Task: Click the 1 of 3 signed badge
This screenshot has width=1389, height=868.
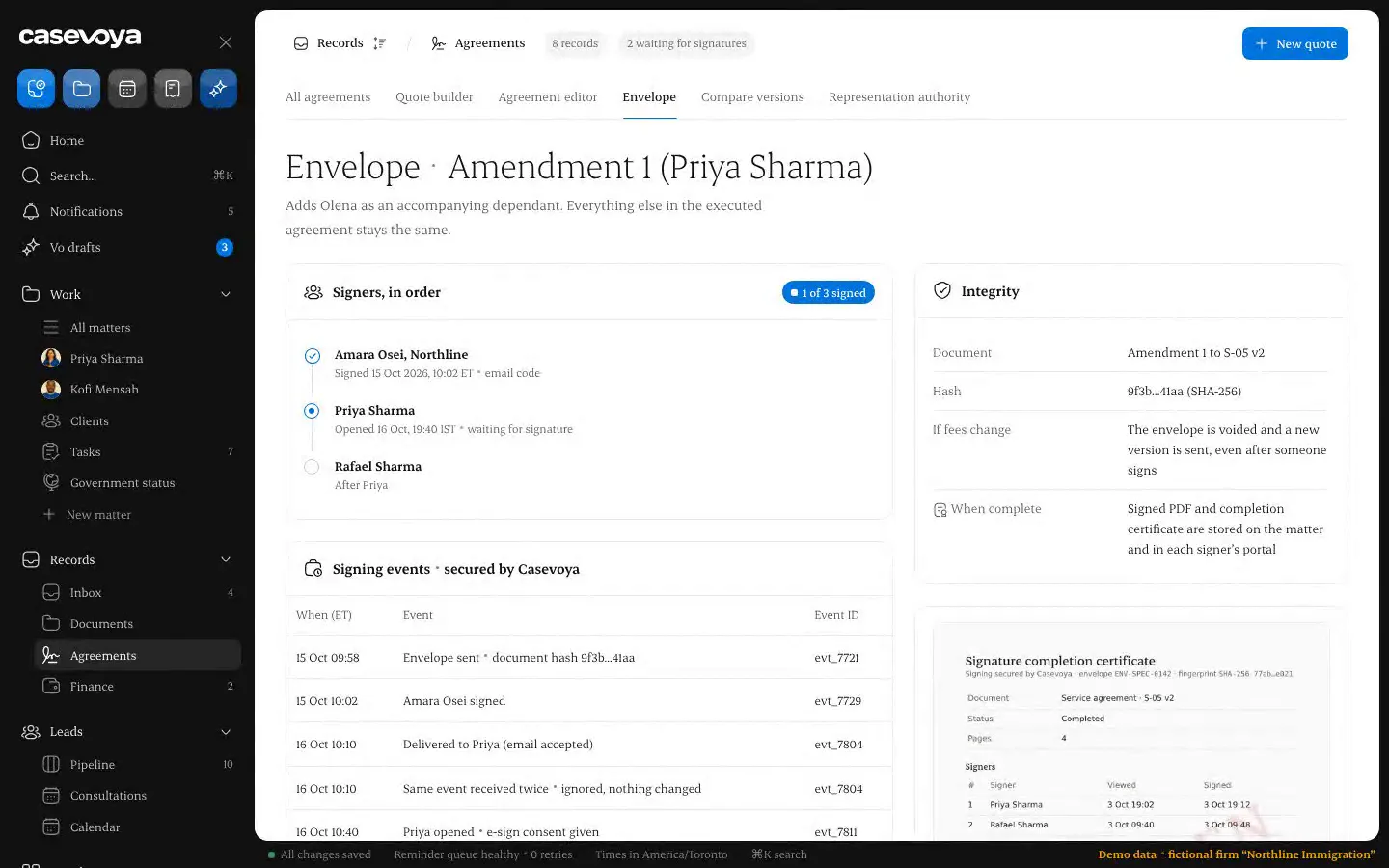Action: pyautogui.click(x=829, y=293)
